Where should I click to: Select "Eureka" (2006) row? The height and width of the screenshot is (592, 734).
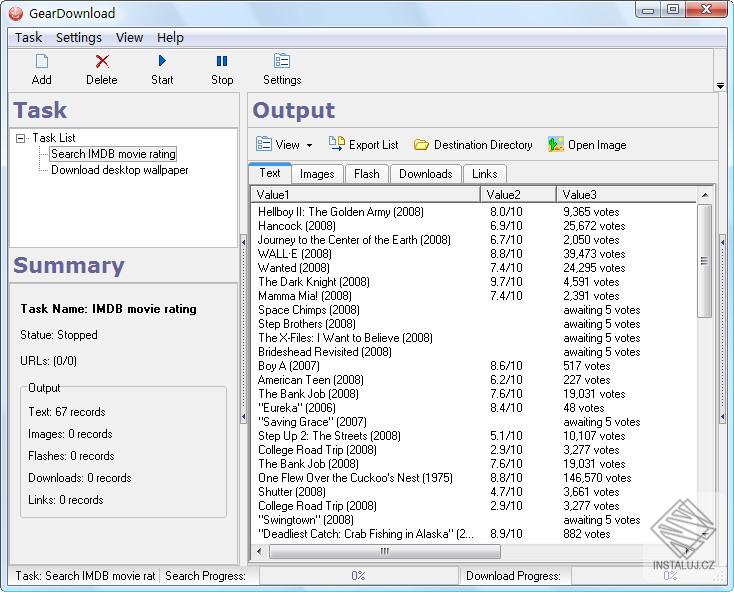473,408
